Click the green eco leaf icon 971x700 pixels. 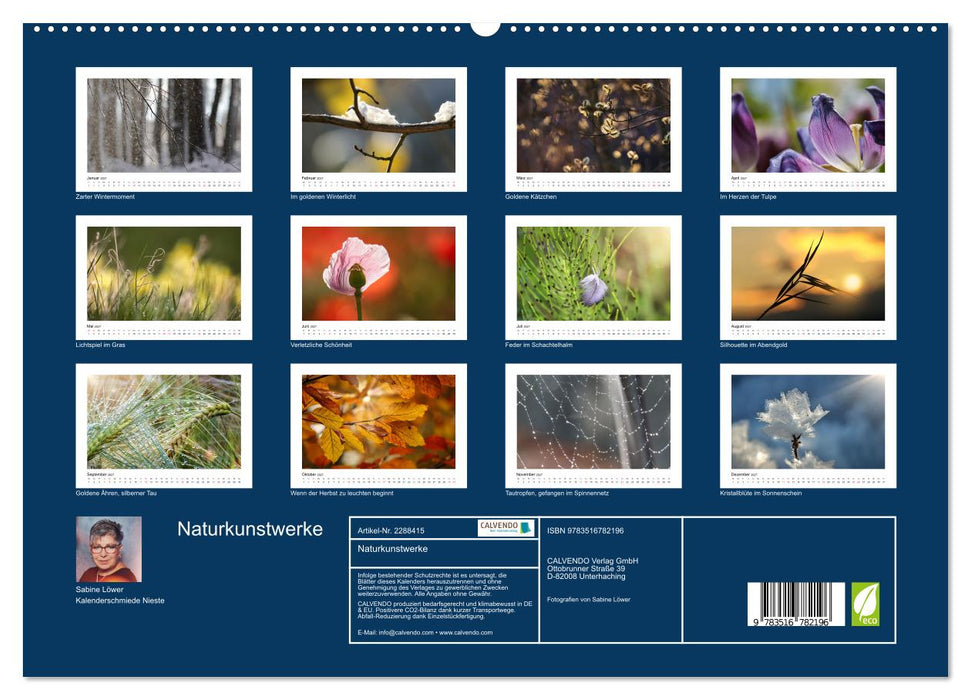pyautogui.click(x=865, y=604)
